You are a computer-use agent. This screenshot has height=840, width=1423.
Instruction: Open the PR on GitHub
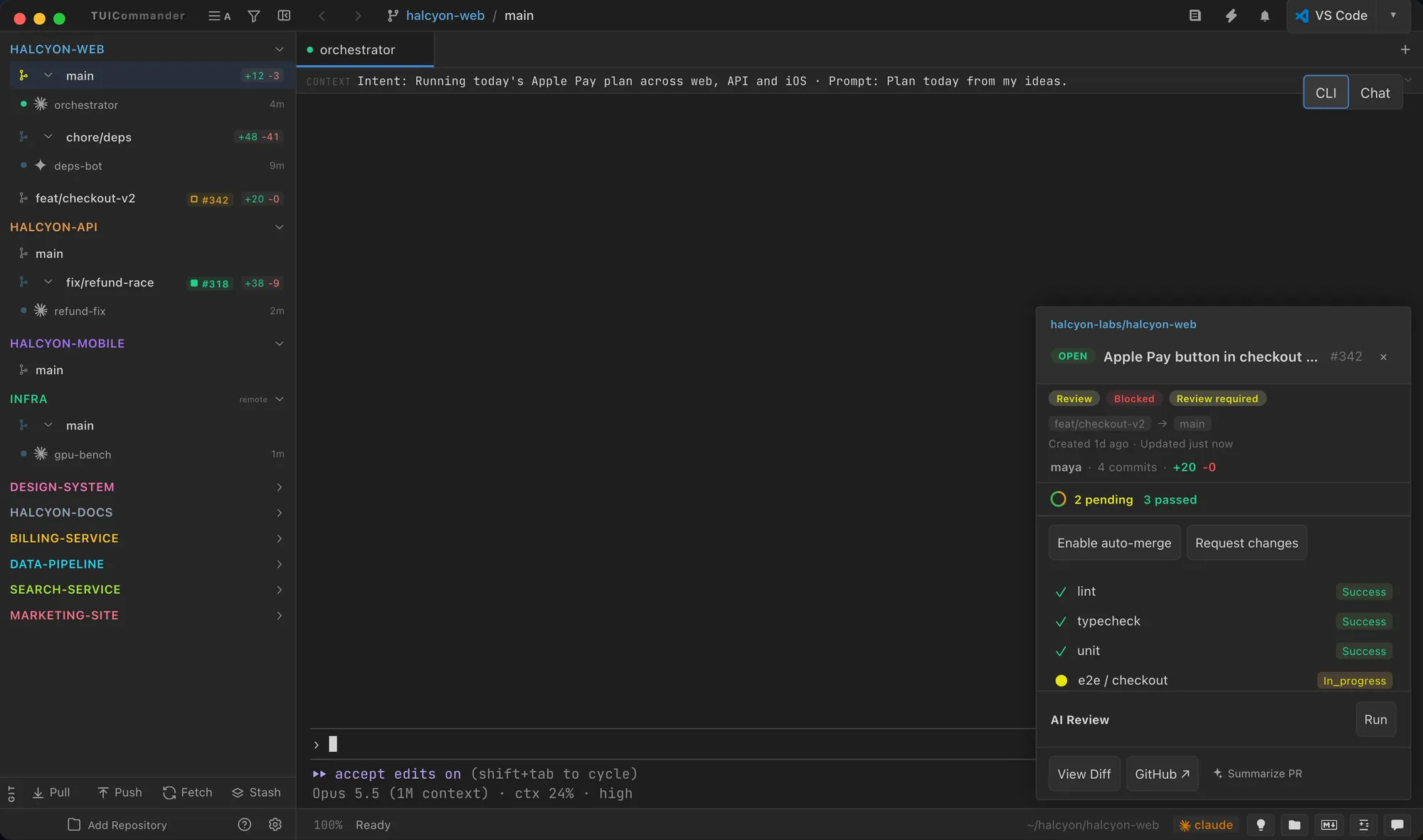click(x=1162, y=774)
